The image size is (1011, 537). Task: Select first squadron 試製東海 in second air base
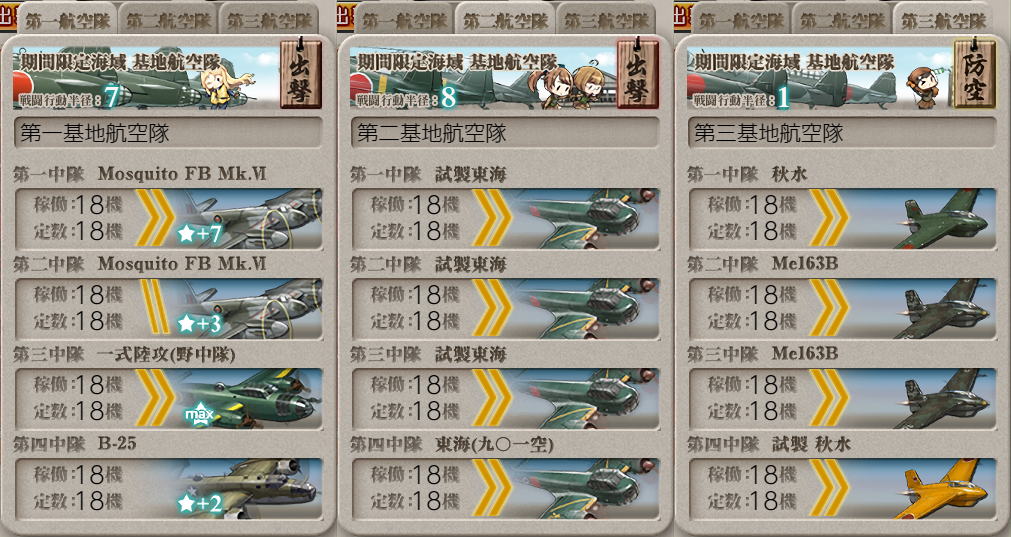pyautogui.click(x=505, y=219)
